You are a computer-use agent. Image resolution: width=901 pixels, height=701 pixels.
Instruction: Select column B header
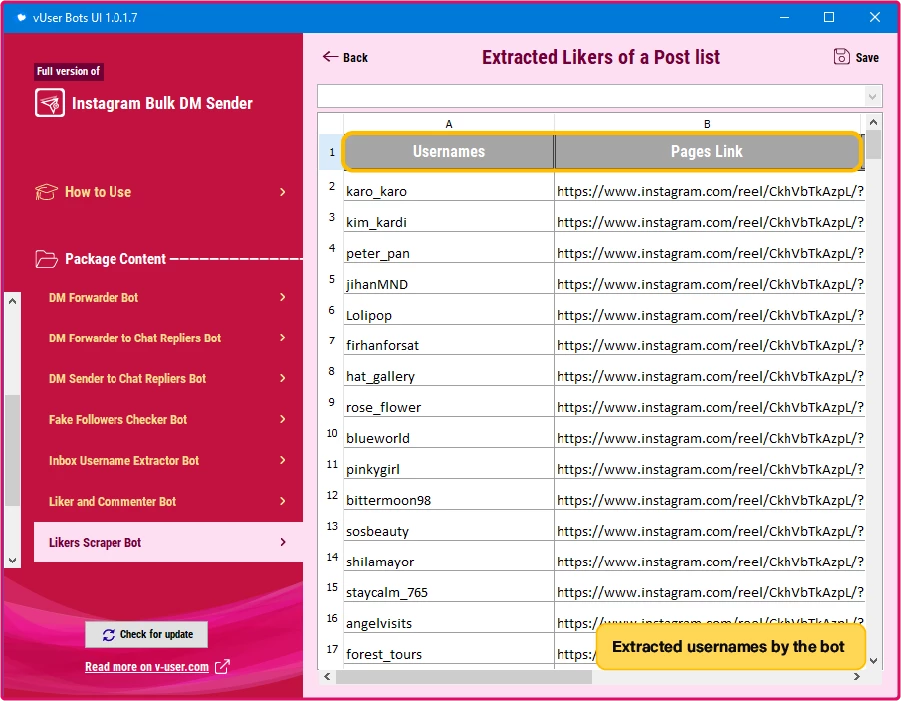point(707,124)
